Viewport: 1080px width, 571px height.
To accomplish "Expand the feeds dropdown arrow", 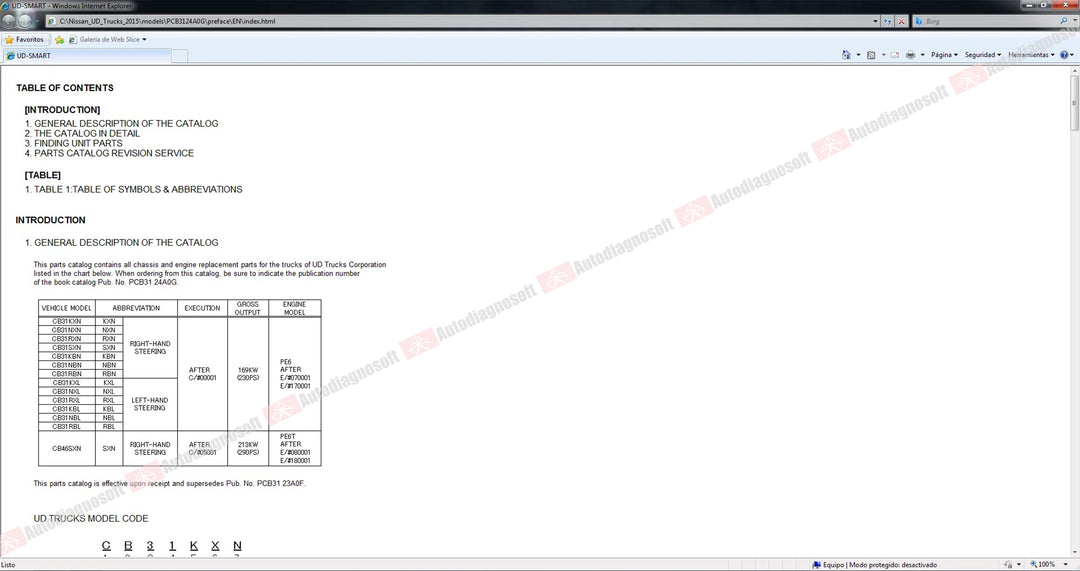I will pyautogui.click(x=883, y=54).
